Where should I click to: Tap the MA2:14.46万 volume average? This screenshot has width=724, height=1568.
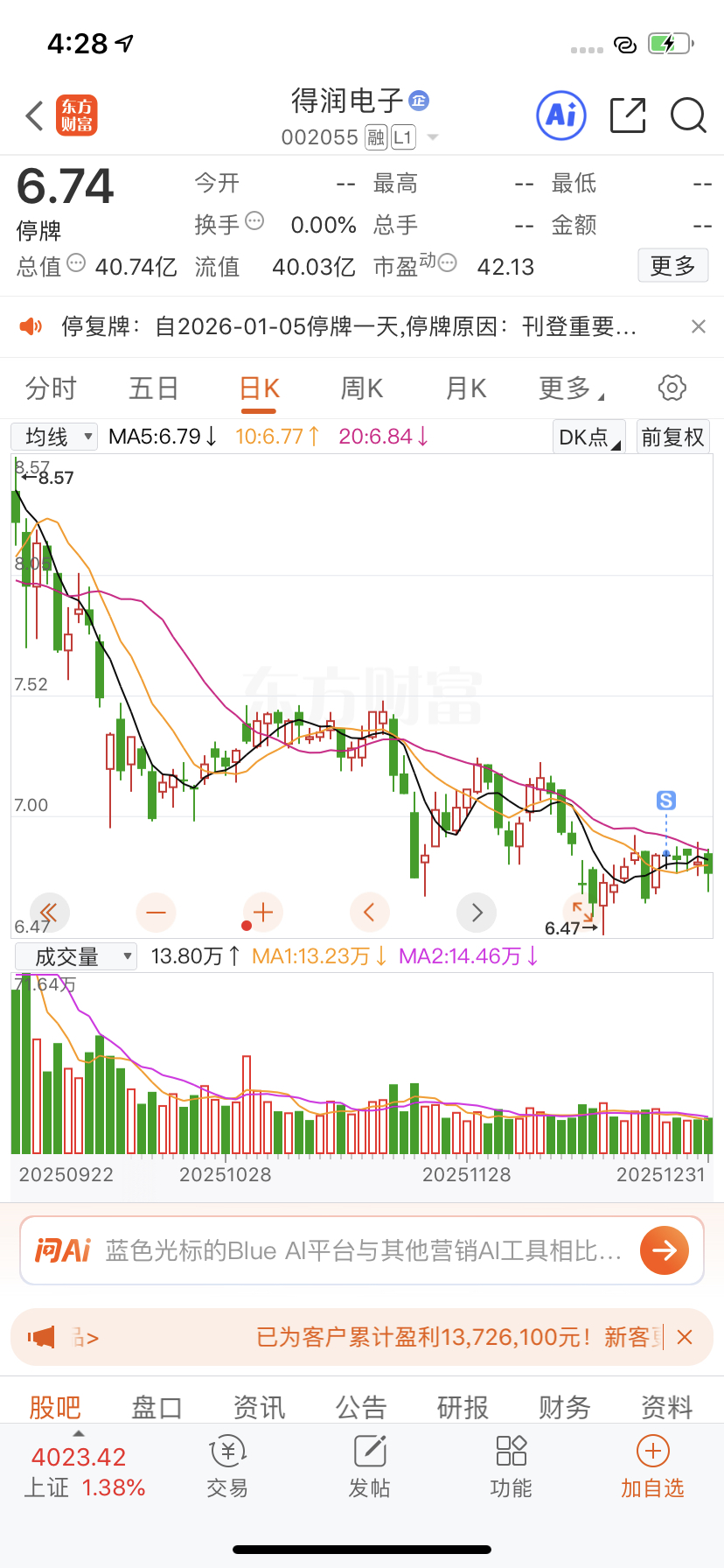[468, 956]
